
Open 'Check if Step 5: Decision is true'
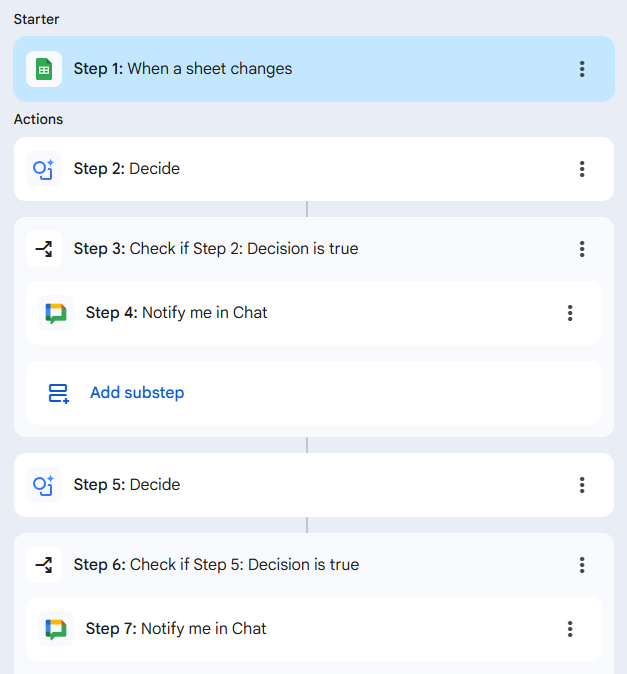click(243, 565)
